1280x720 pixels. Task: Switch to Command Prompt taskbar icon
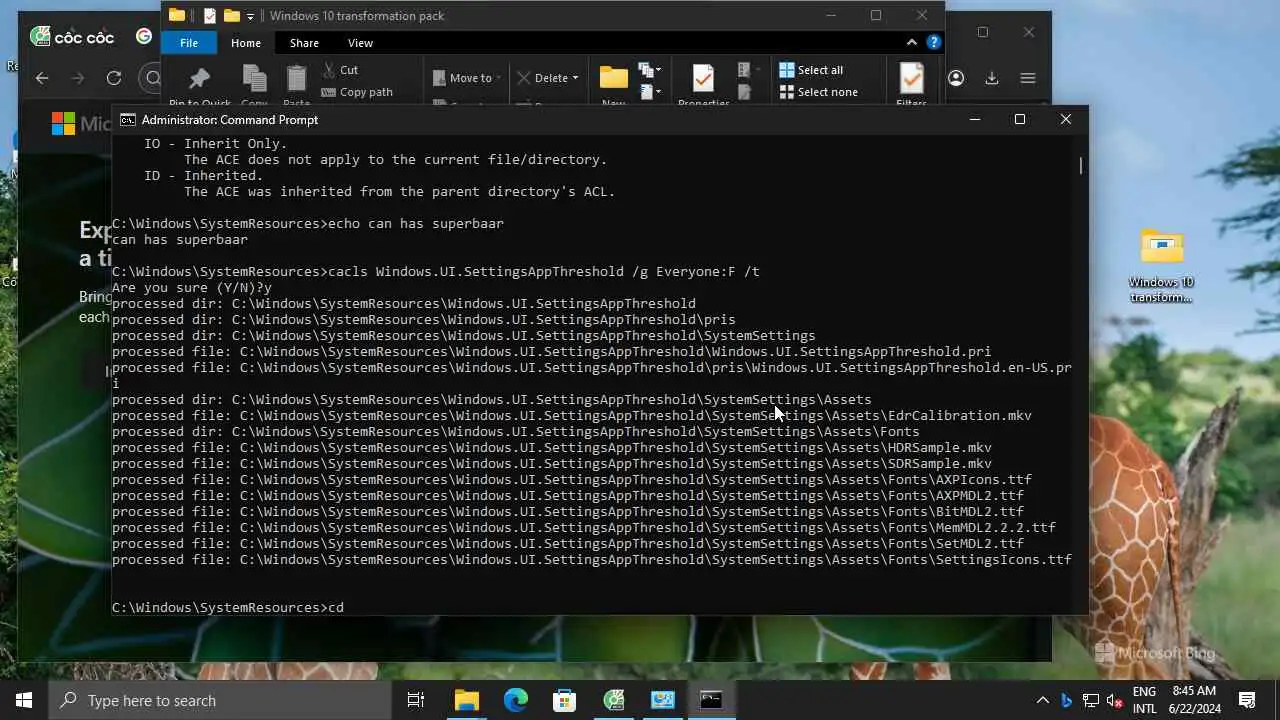pyautogui.click(x=711, y=700)
